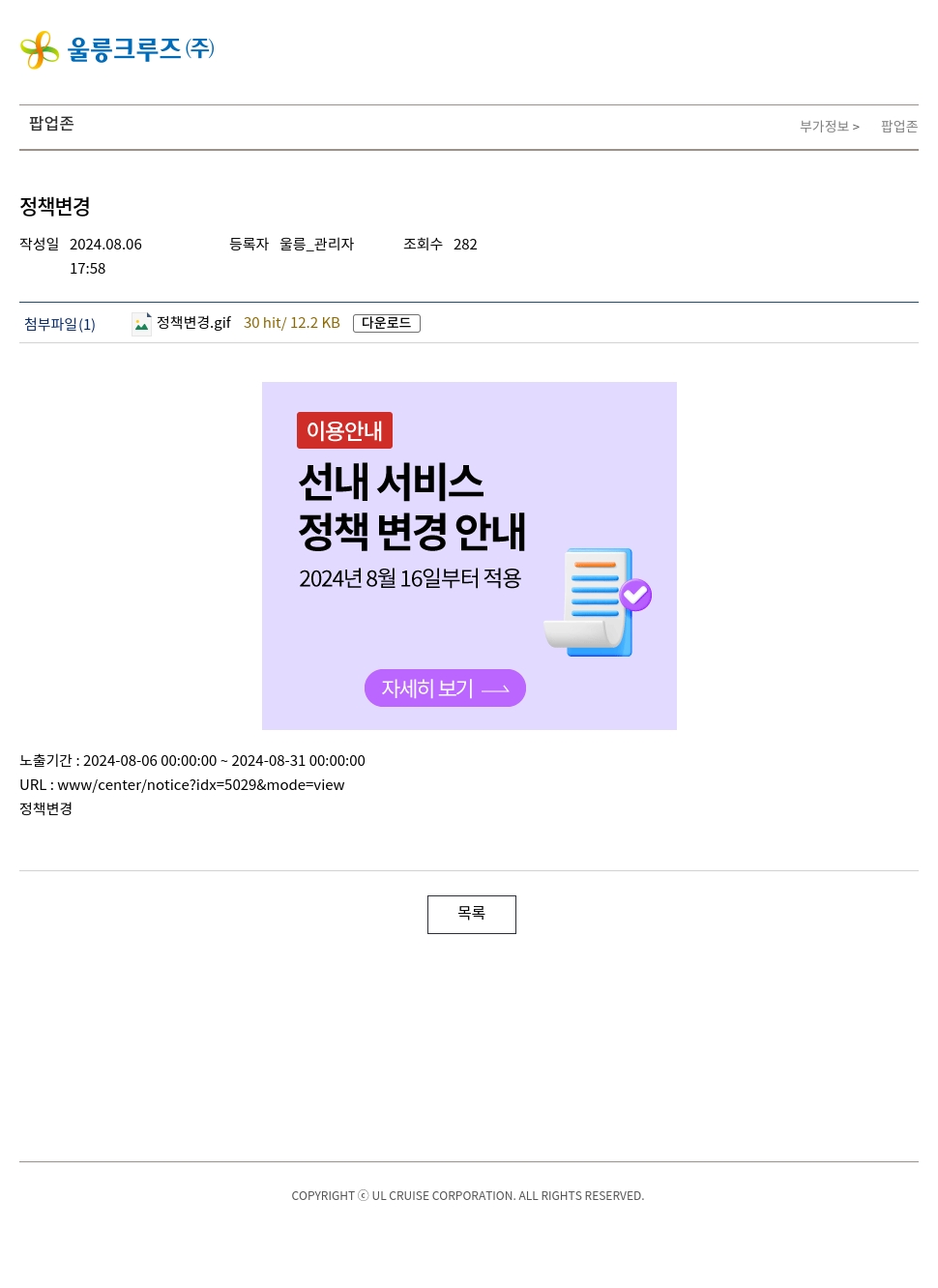
Task: Open the 울릉크루즈(주) home logo text
Action: (x=141, y=49)
